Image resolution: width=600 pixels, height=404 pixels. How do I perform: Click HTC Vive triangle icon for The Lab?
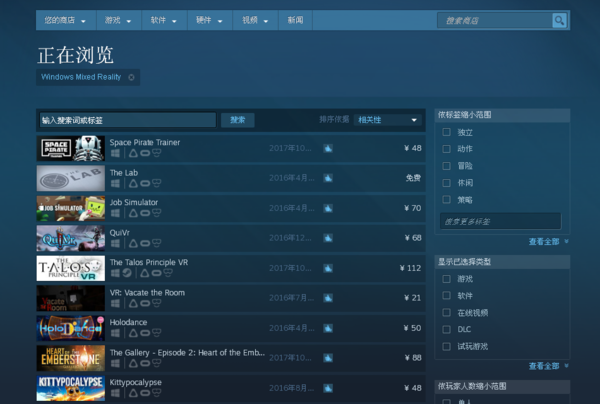pos(133,183)
